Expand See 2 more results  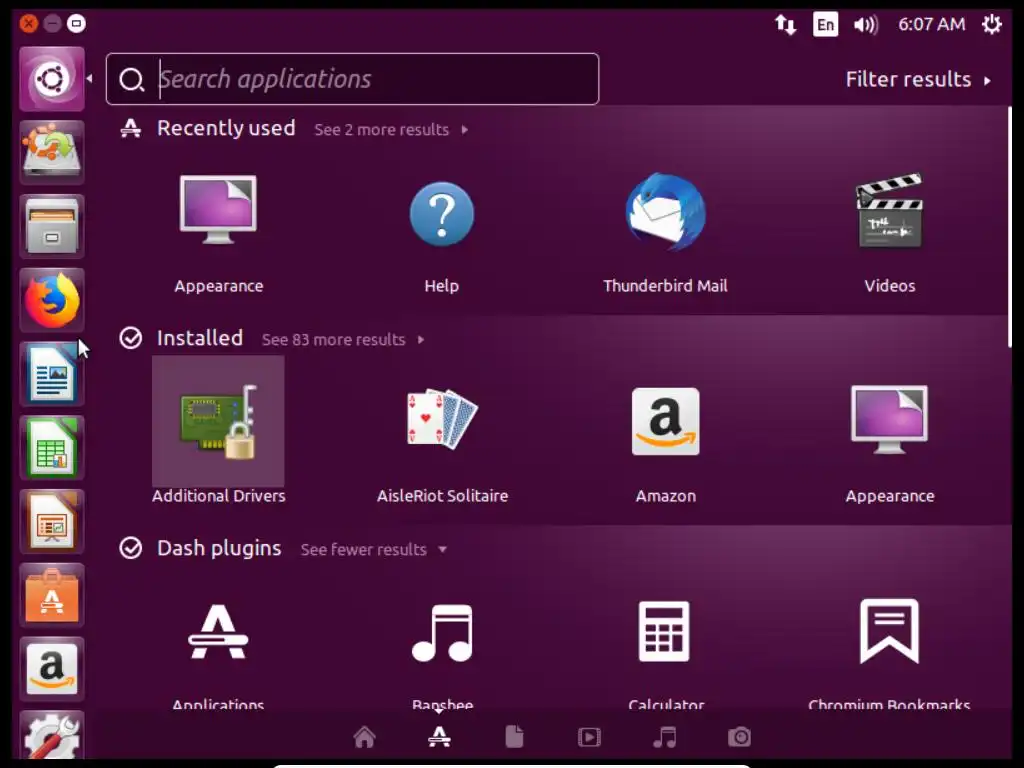click(391, 129)
